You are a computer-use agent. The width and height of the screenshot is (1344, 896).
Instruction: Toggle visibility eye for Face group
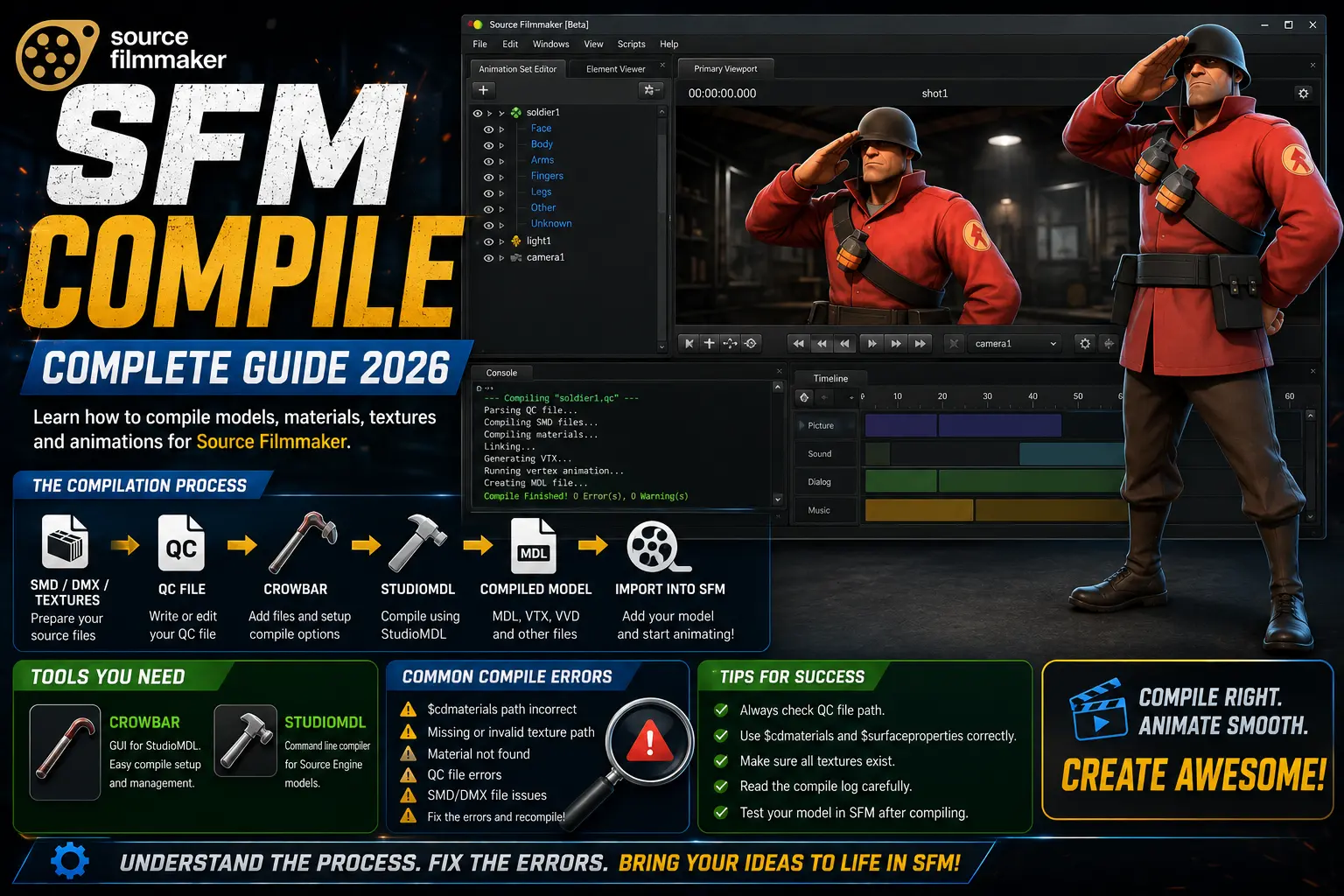pos(488,129)
